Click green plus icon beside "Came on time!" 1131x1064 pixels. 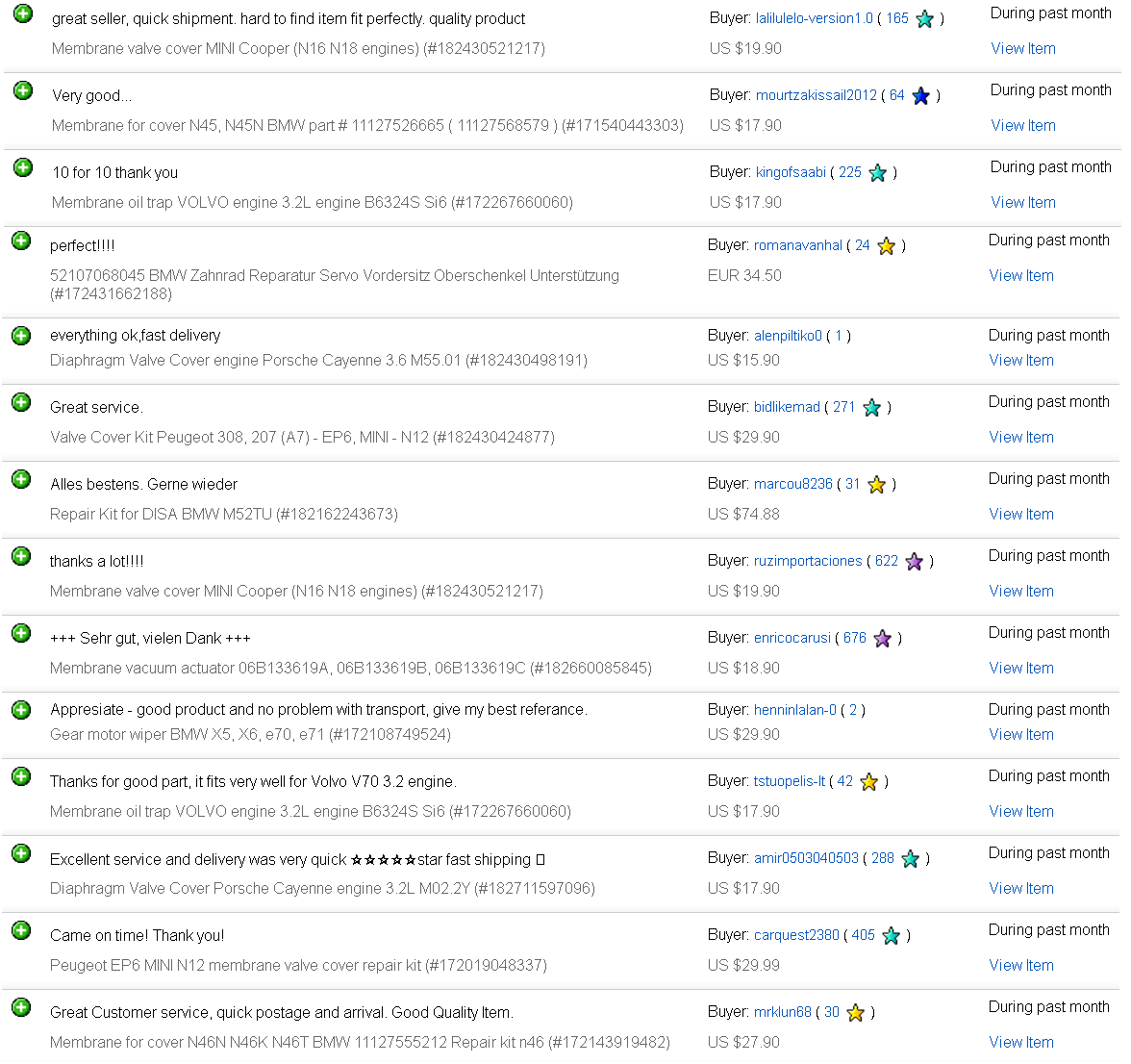point(21,930)
